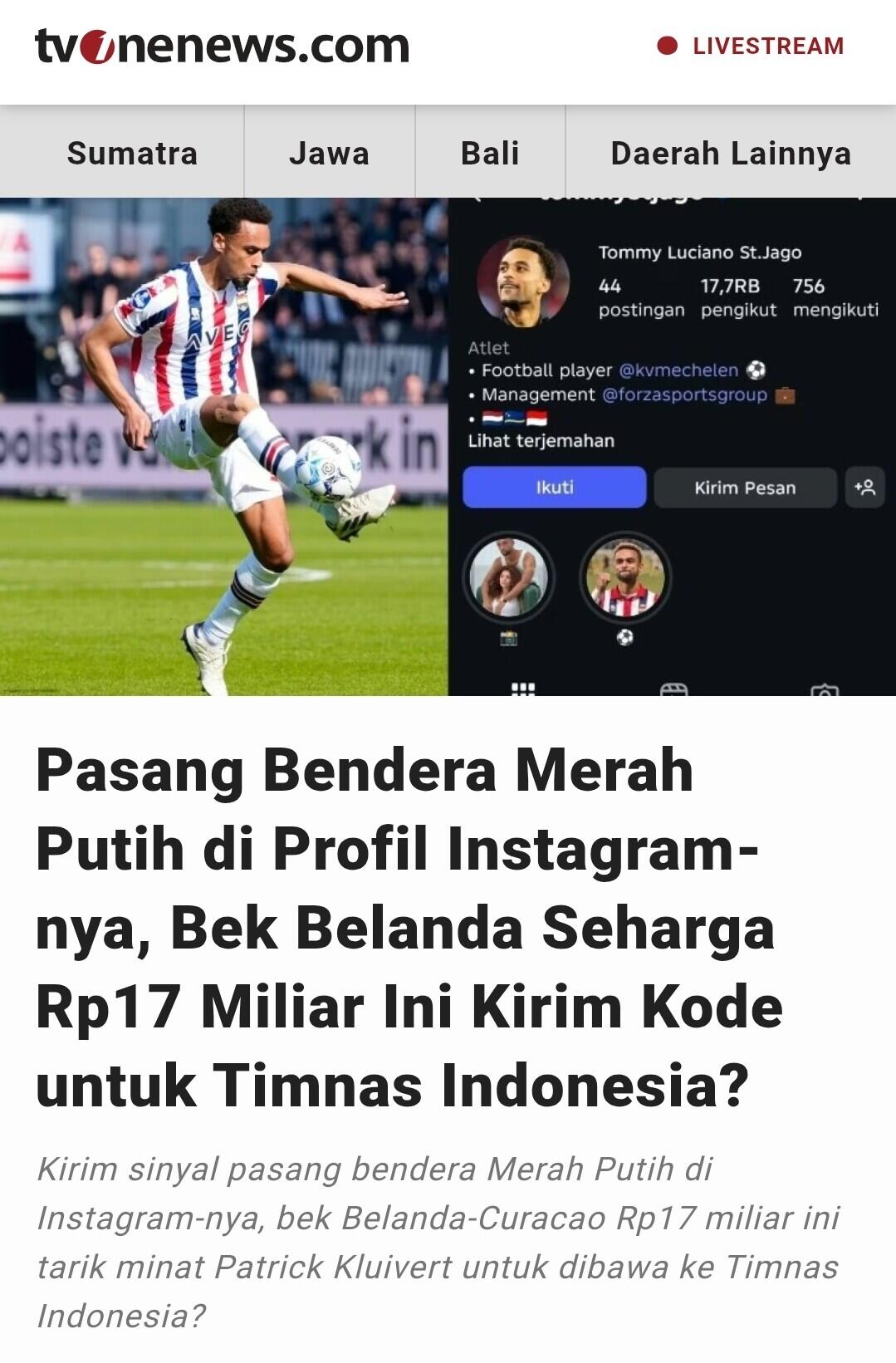This screenshot has height=1363, width=896.
Task: Switch to the Jawa tab
Action: pyautogui.click(x=329, y=153)
